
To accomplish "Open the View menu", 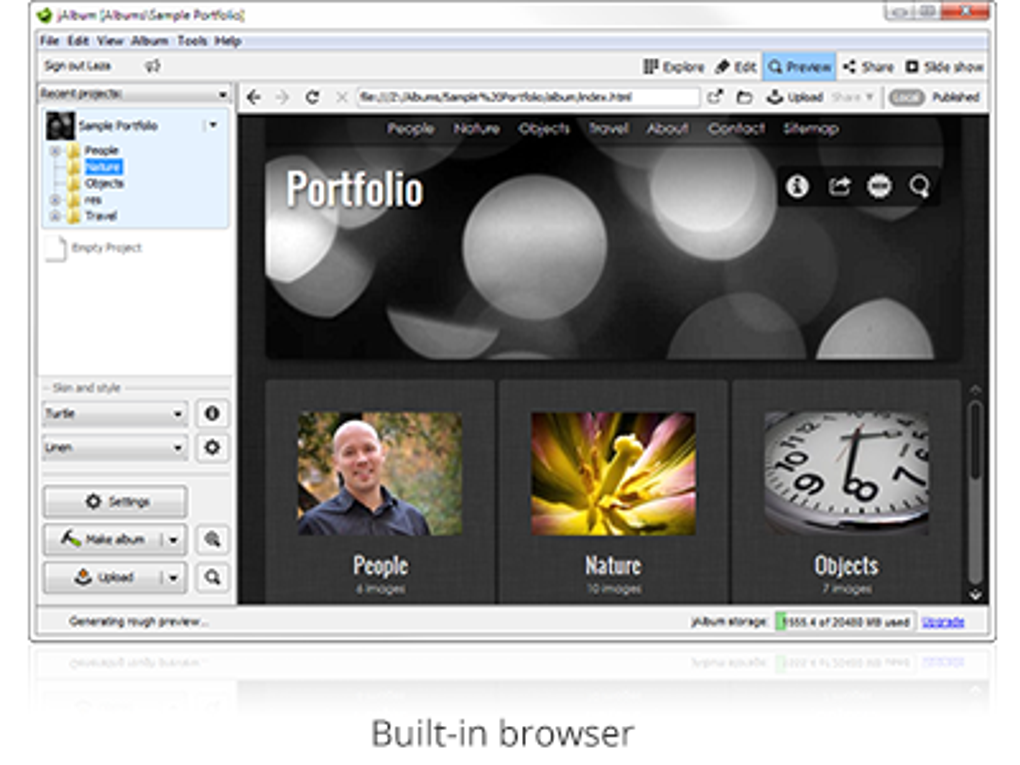I will pos(110,41).
